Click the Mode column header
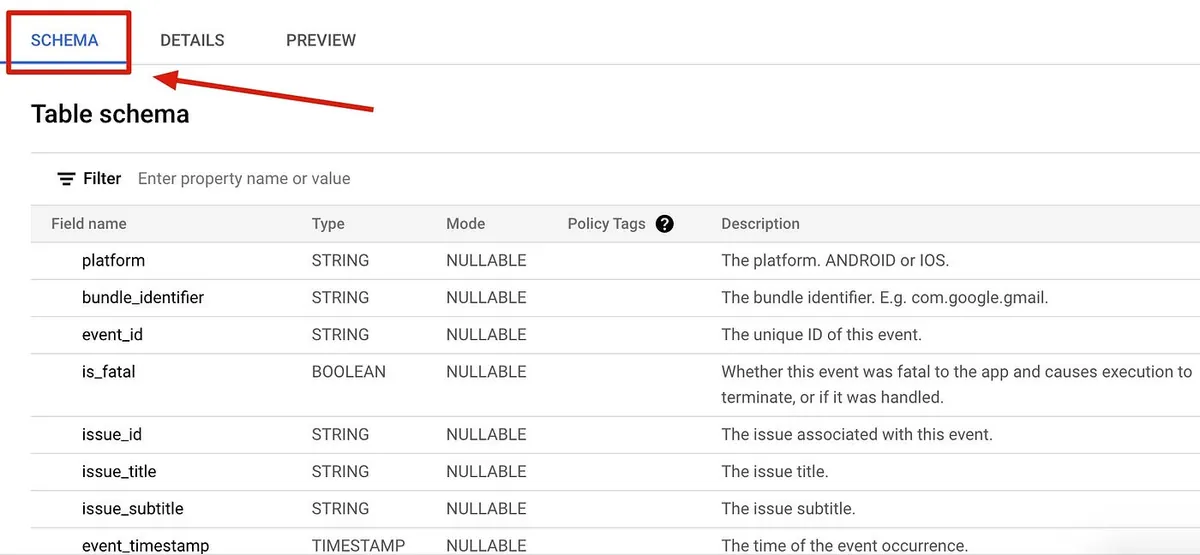 pyautogui.click(x=465, y=224)
